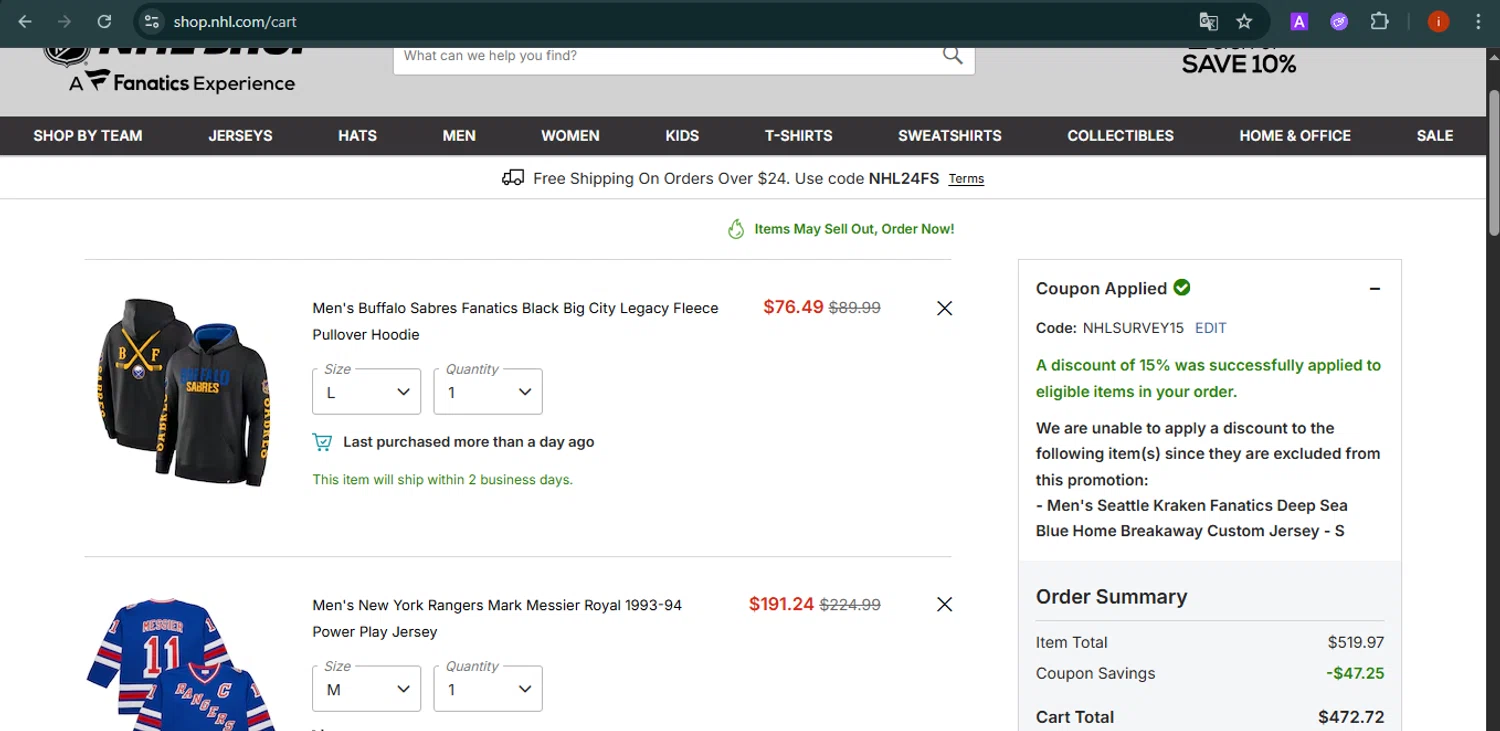Viewport: 1500px width, 731px height.
Task: Open the HATS menu
Action: coord(357,136)
